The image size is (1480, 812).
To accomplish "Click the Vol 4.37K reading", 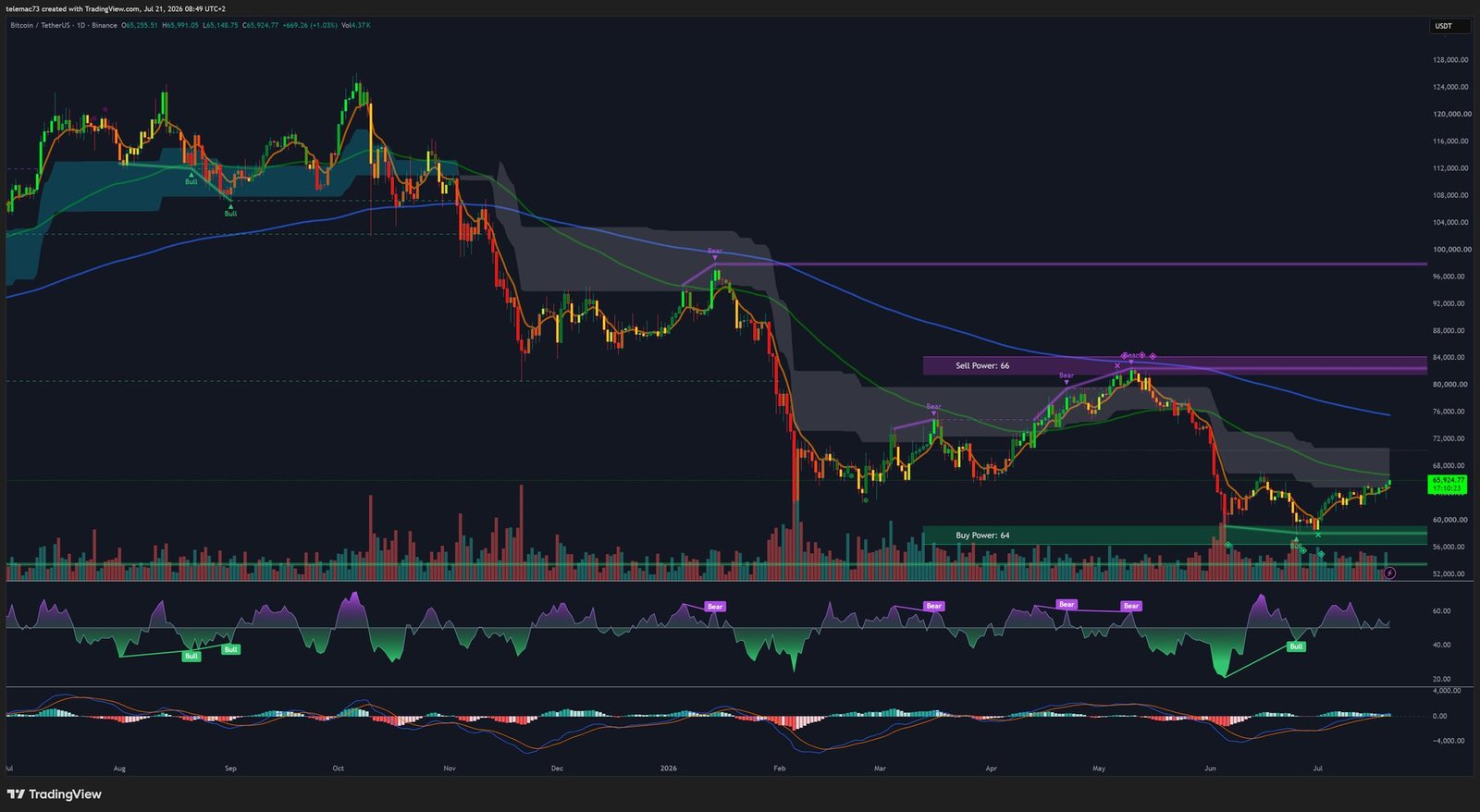I will pyautogui.click(x=356, y=25).
